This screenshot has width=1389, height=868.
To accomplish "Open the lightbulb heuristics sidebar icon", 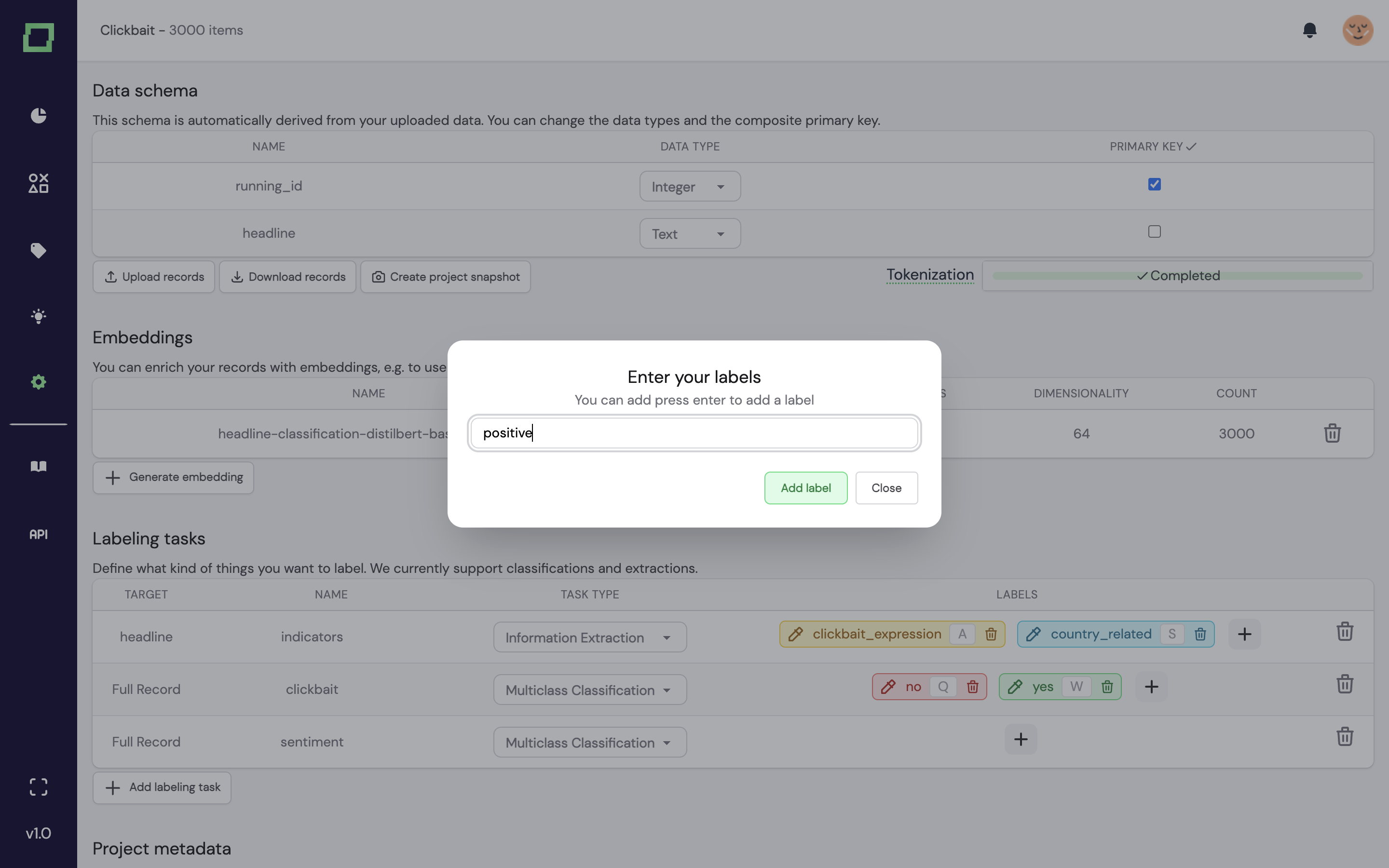I will click(39, 316).
